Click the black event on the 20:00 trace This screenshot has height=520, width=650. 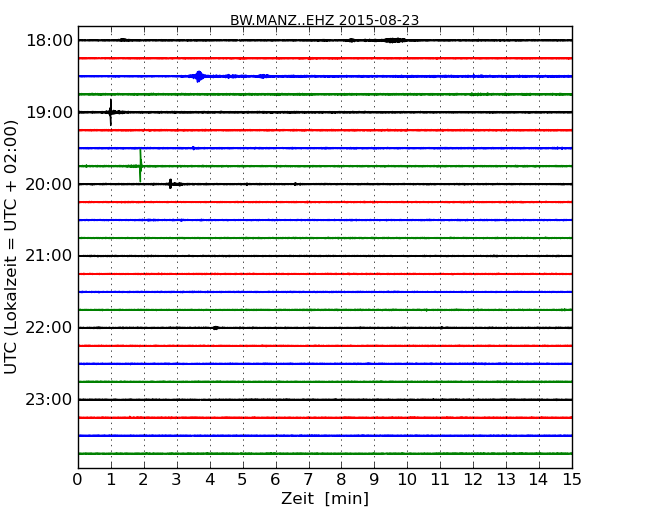click(171, 184)
